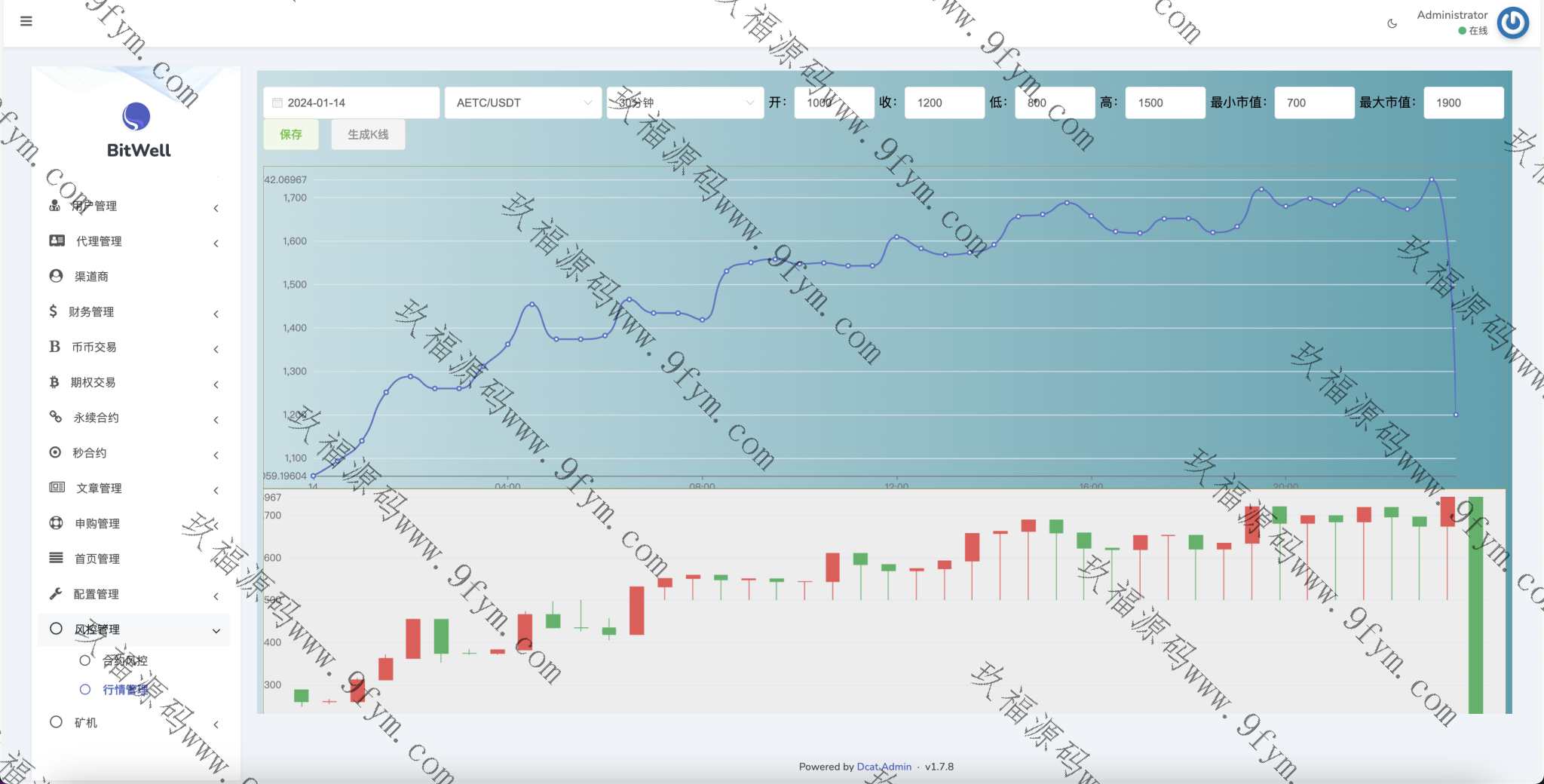Open the AETC/USDT pair dropdown
The image size is (1544, 784).
523,103
